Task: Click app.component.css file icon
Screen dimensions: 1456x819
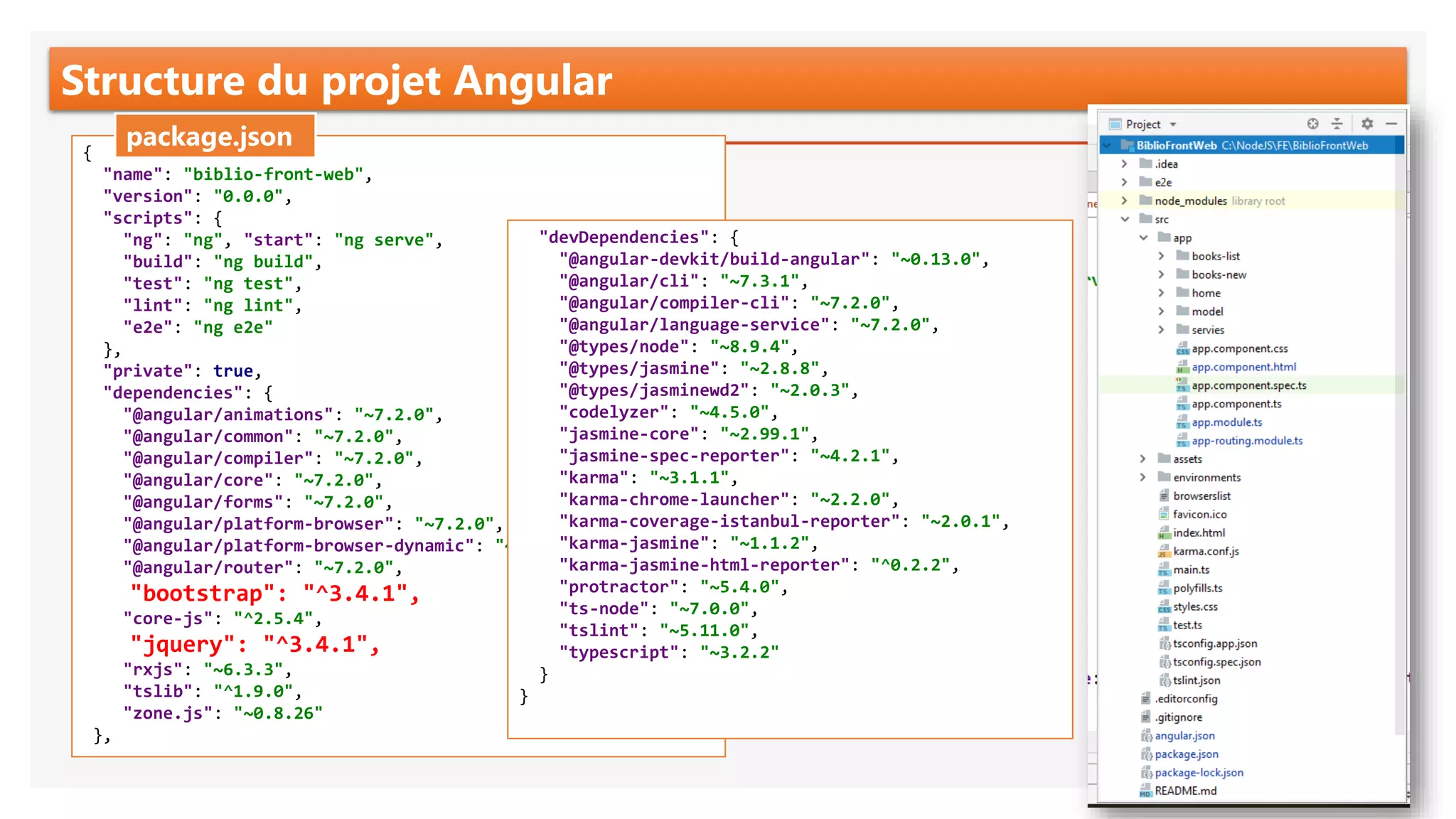Action: (1182, 348)
